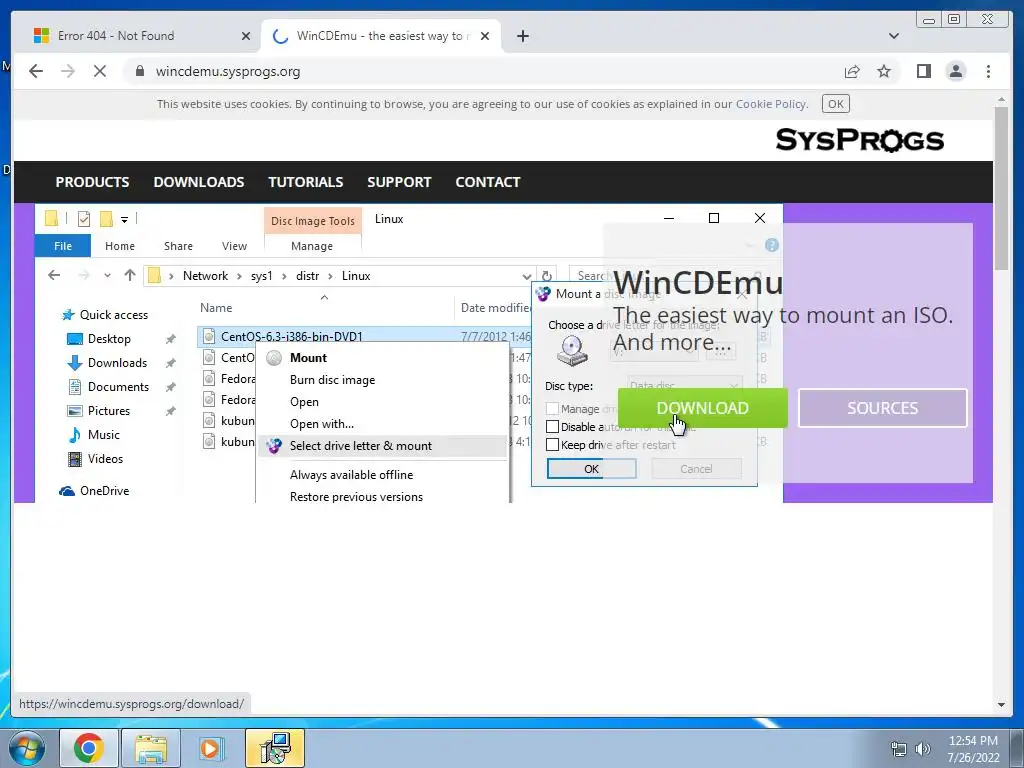
Task: Click the page scrollbar down arrow
Action: (x=1001, y=705)
